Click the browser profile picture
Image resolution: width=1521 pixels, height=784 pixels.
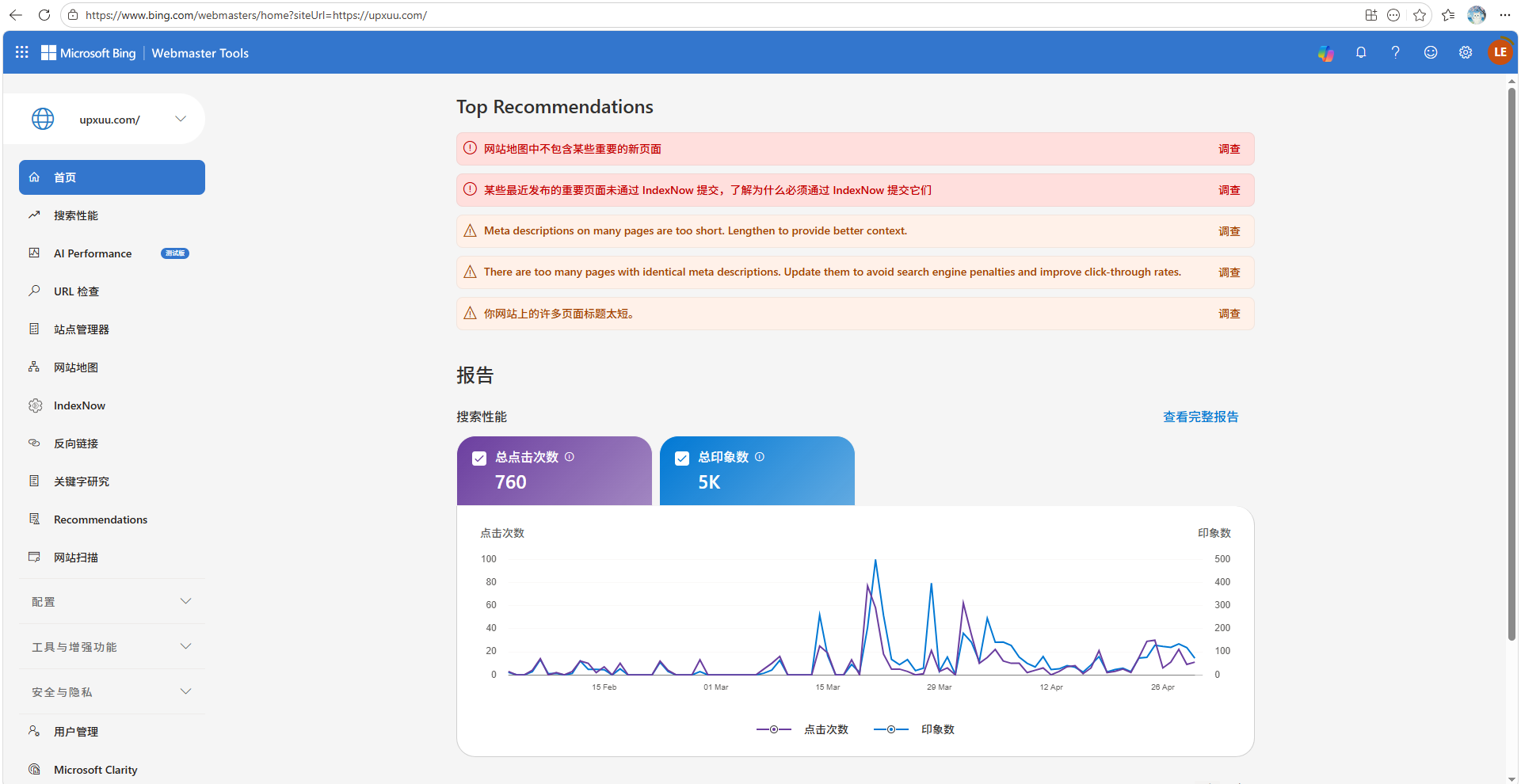tap(1477, 15)
